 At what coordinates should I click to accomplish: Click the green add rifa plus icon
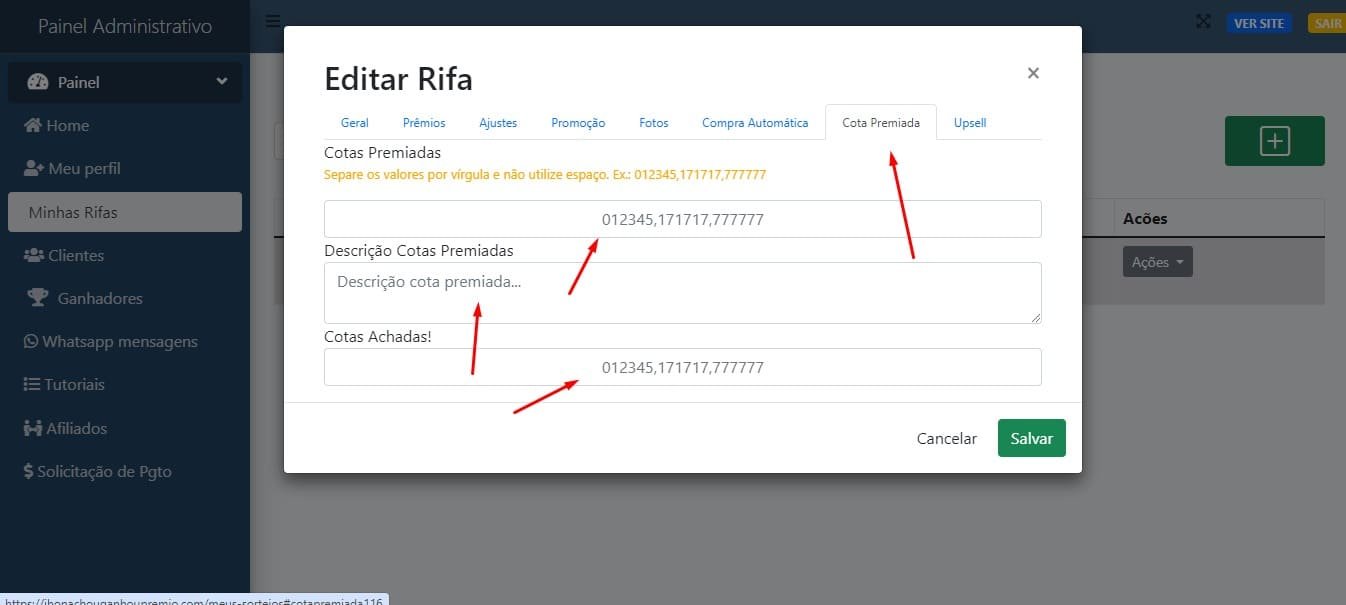[x=1274, y=141]
